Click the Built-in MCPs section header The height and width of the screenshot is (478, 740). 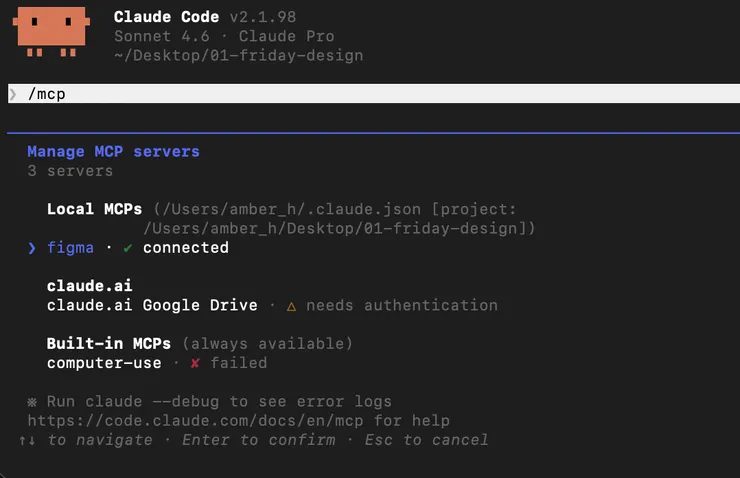point(108,344)
